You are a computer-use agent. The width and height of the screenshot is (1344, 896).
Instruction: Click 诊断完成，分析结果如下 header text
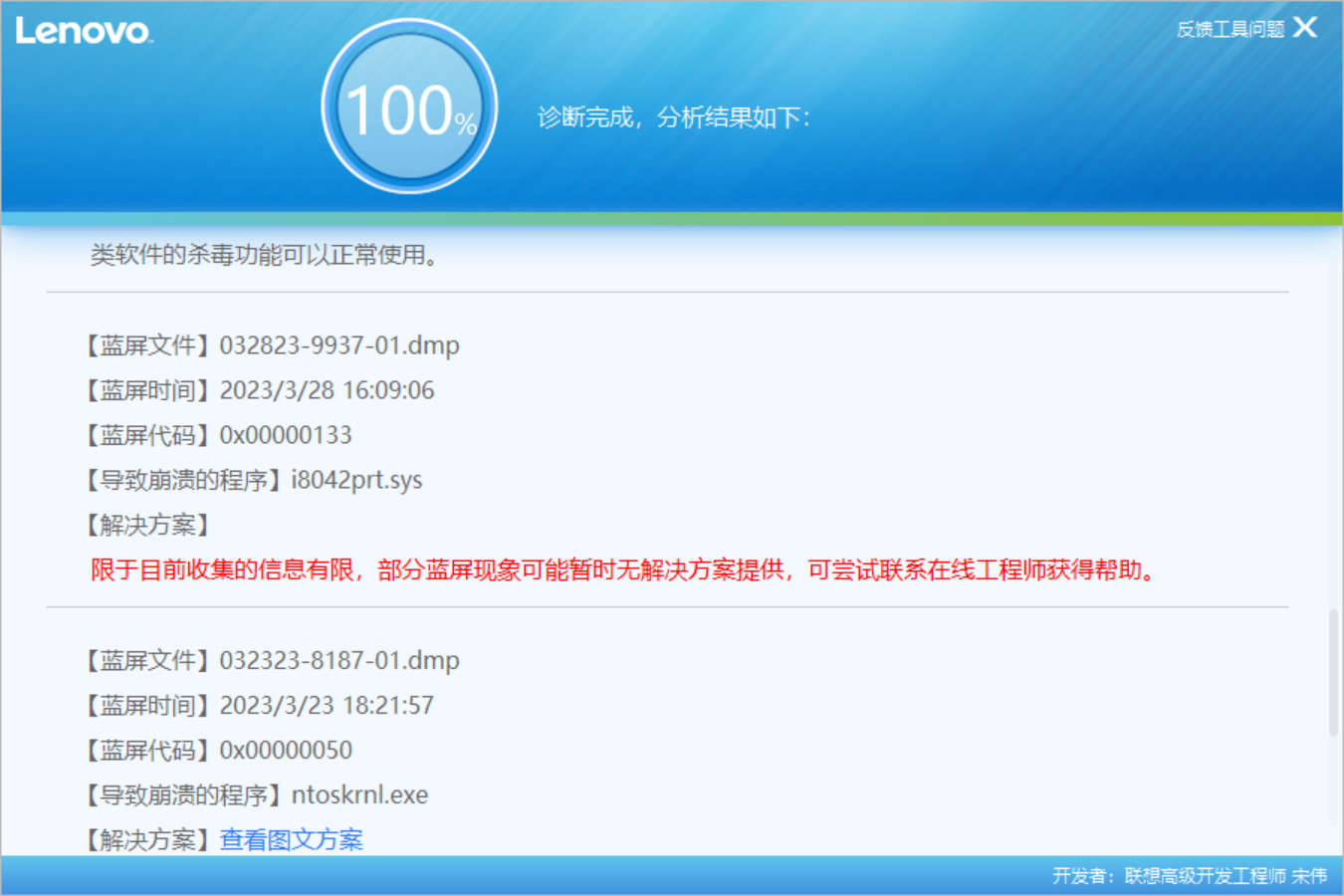click(x=674, y=117)
